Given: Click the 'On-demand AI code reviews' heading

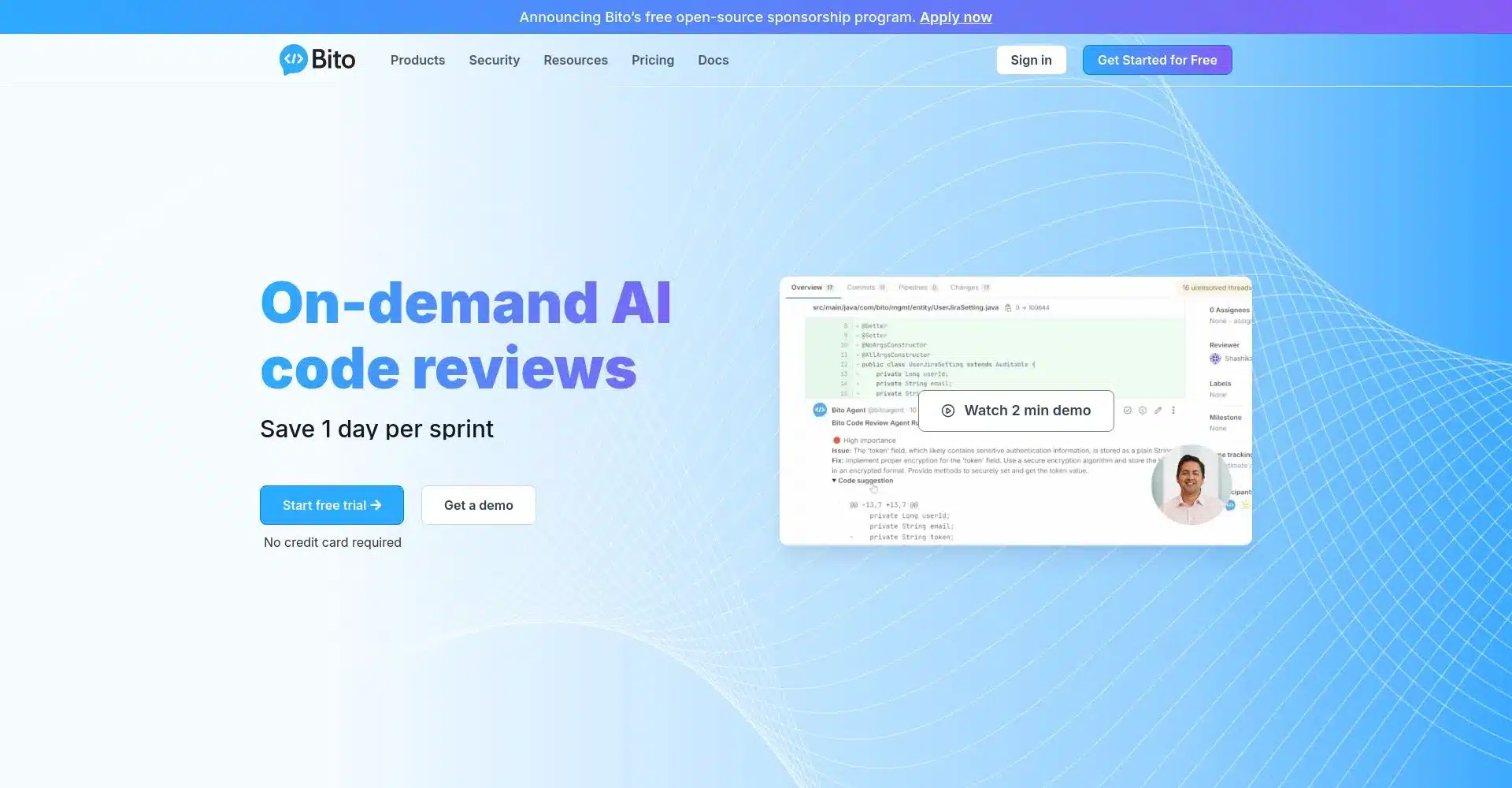Looking at the screenshot, I should [465, 335].
